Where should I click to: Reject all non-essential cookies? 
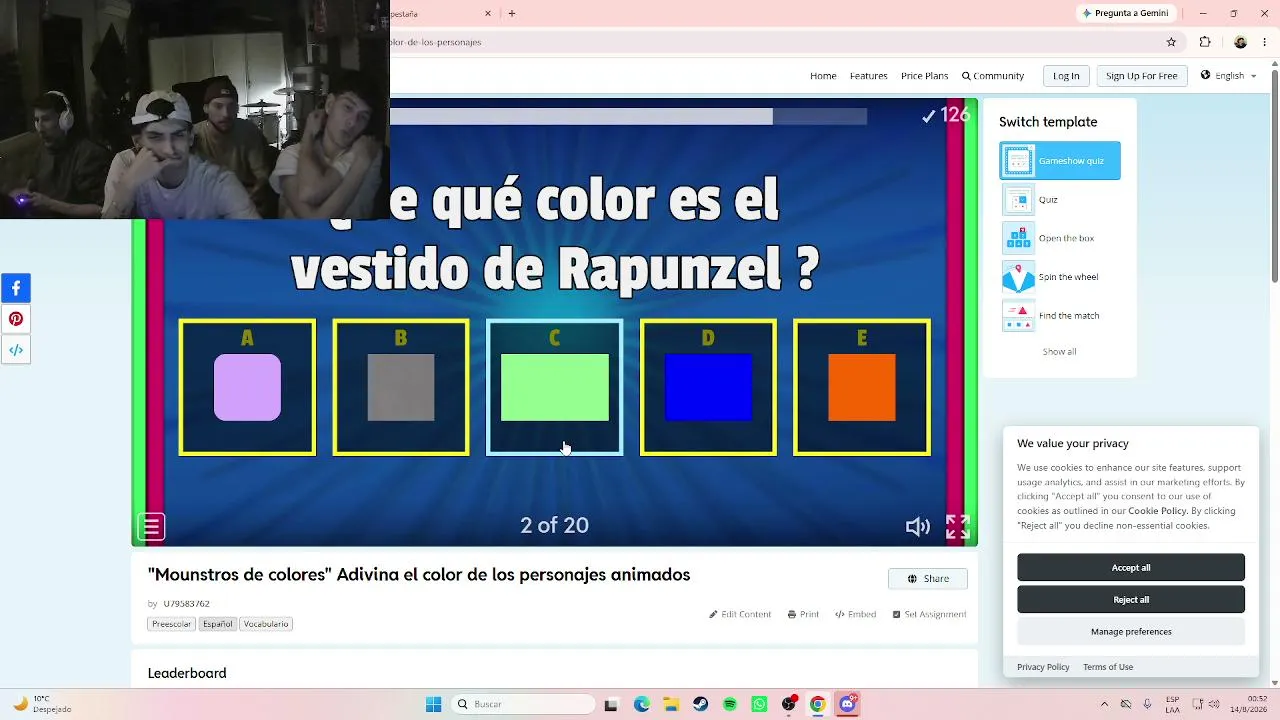[x=1131, y=600]
